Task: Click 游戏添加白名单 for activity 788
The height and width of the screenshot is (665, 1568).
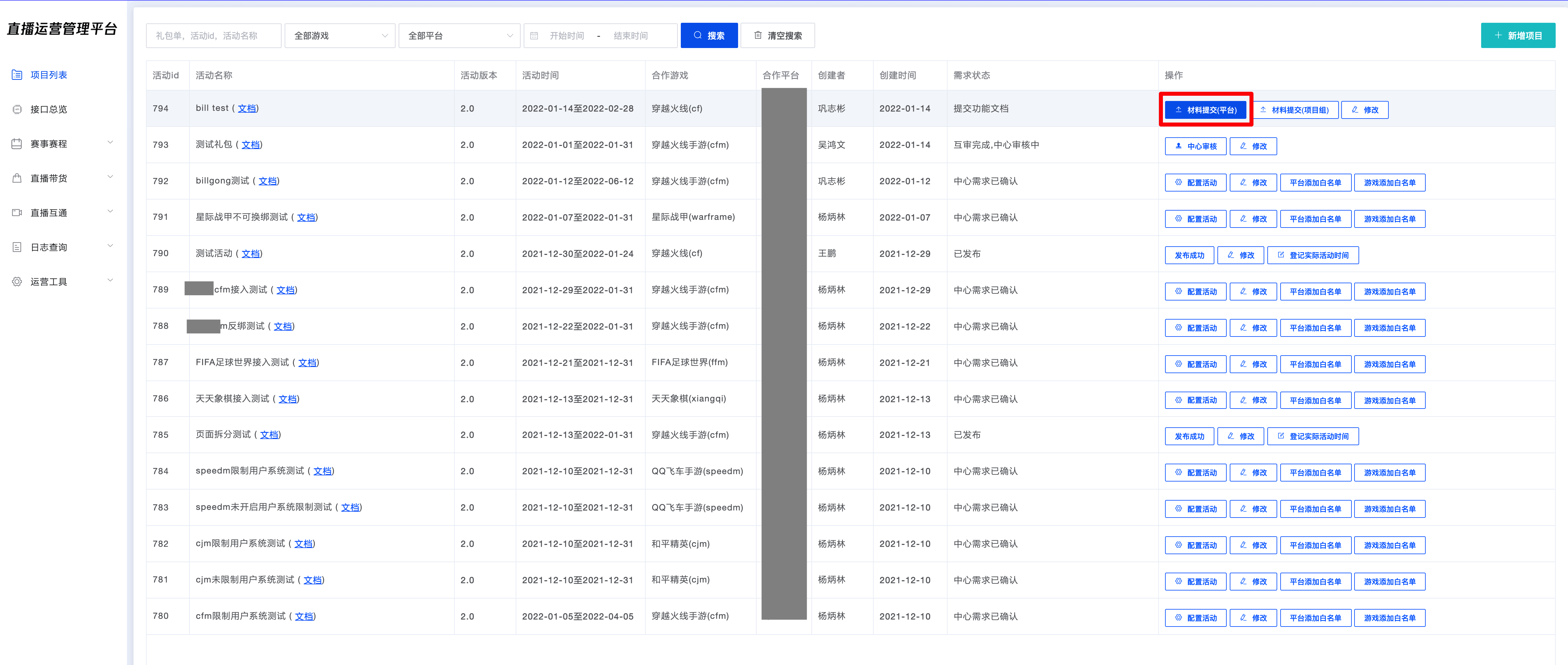Action: click(x=1390, y=328)
